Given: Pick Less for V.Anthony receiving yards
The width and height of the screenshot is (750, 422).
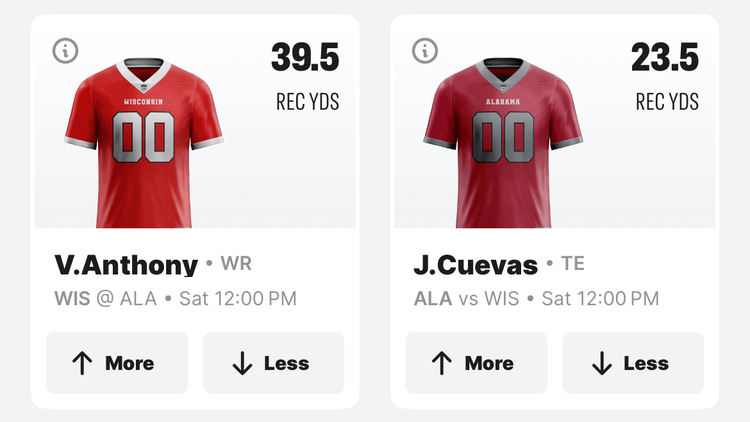Looking at the screenshot, I should click(273, 363).
